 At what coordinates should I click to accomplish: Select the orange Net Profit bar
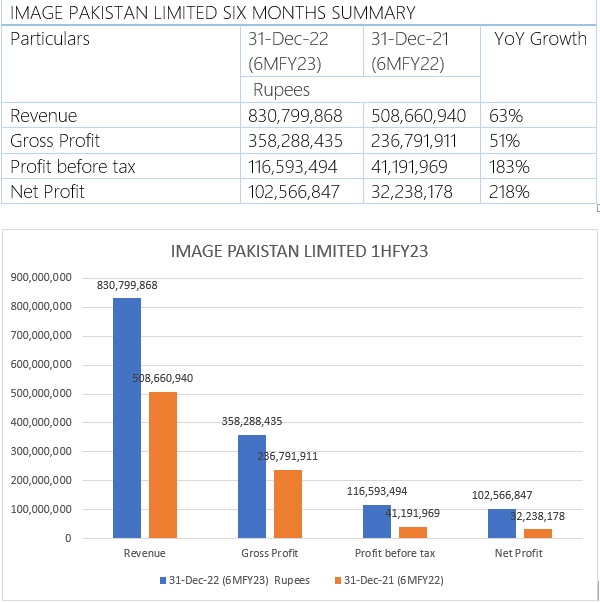point(538,533)
